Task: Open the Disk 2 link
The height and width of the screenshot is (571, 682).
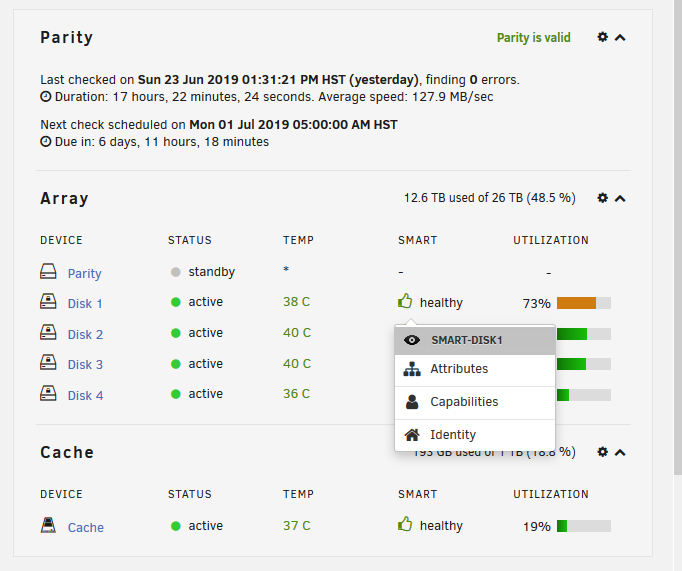Action: [85, 334]
